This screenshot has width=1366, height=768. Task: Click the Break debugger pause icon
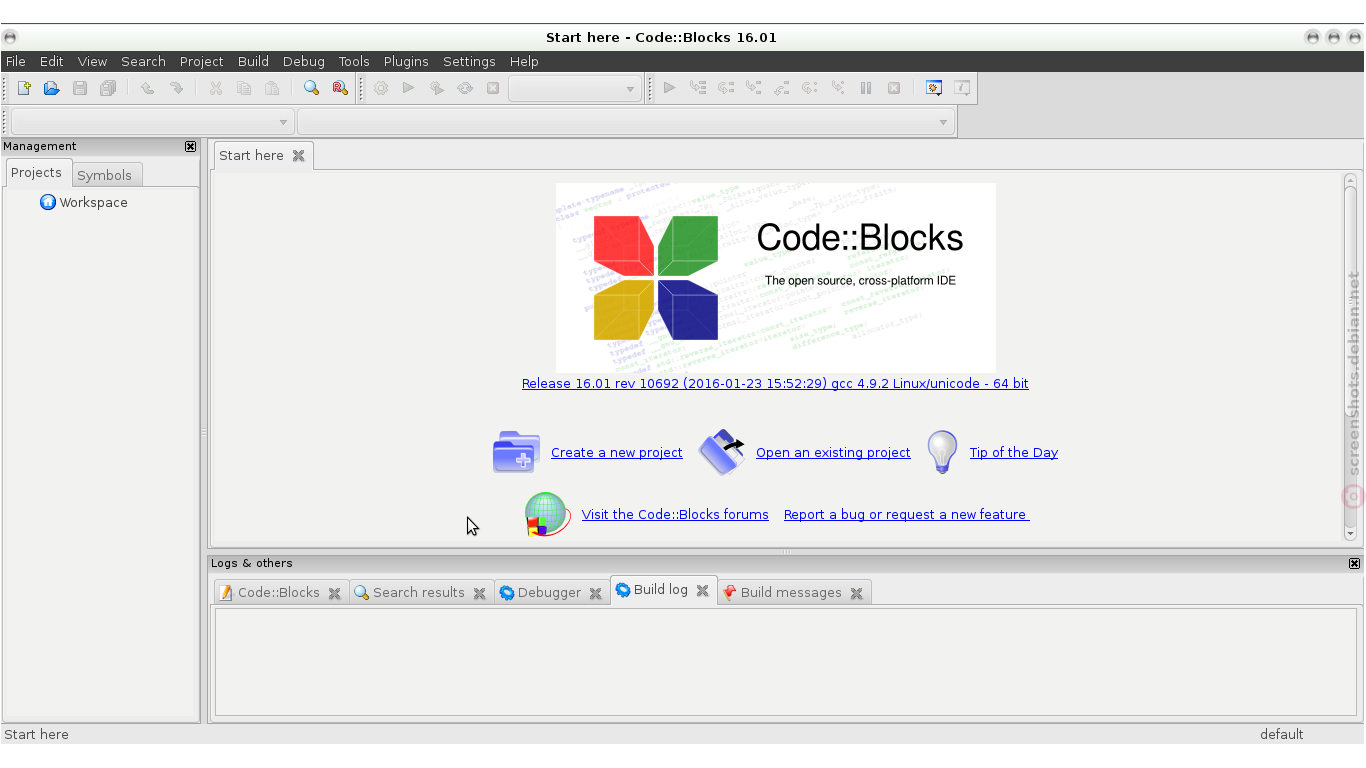866,88
